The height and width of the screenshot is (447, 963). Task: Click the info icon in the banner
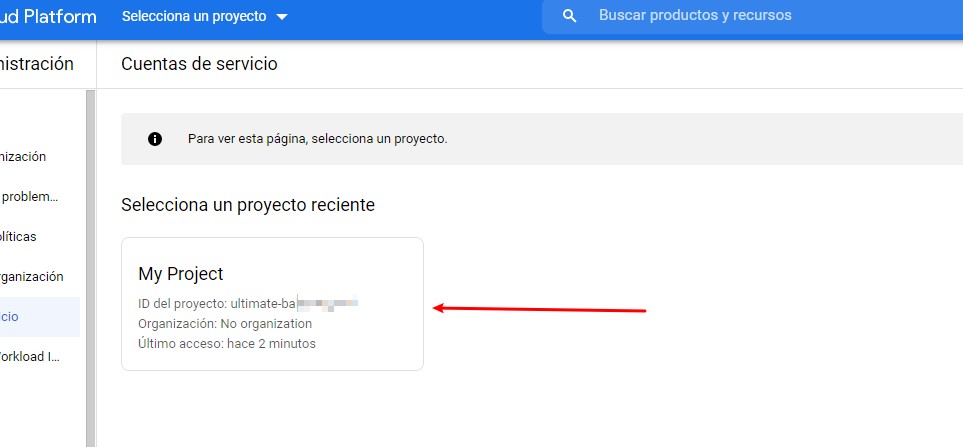[155, 139]
